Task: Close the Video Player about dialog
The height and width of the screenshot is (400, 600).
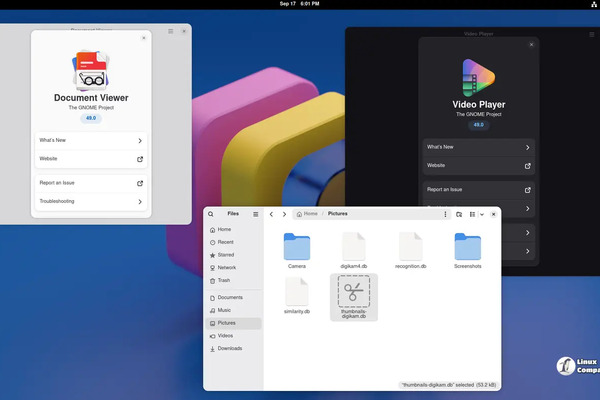Action: pos(532,45)
